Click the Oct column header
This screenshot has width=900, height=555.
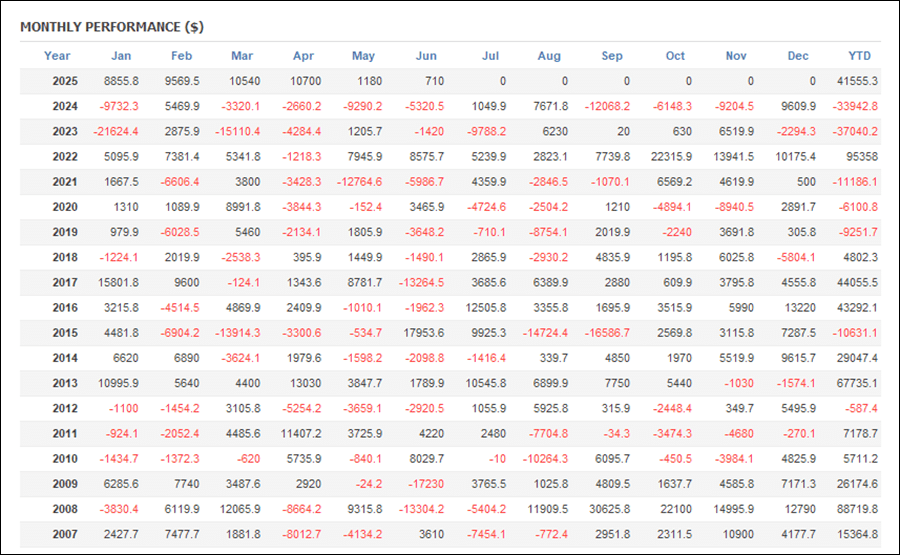(675, 56)
